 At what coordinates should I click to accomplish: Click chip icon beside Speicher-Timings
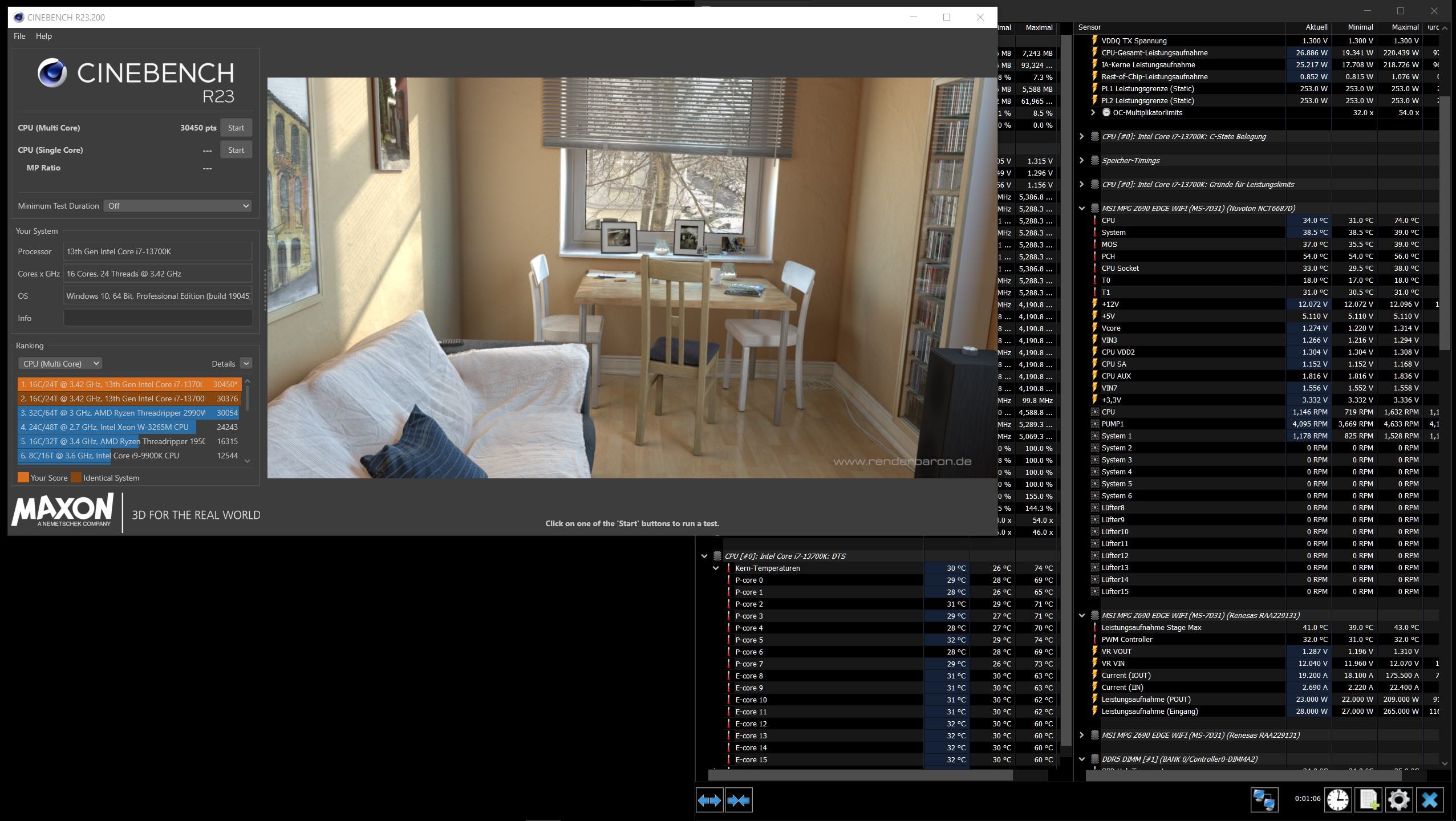coord(1094,160)
